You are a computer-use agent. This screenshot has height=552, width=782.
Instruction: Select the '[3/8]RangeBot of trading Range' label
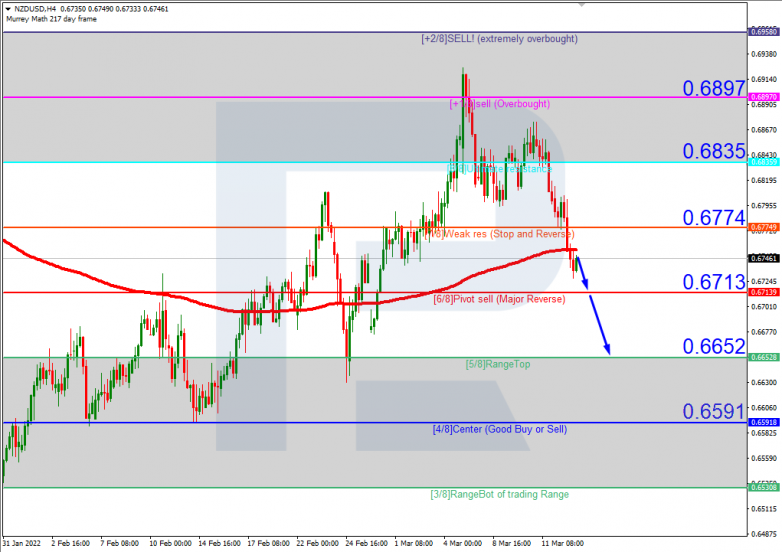tap(499, 494)
